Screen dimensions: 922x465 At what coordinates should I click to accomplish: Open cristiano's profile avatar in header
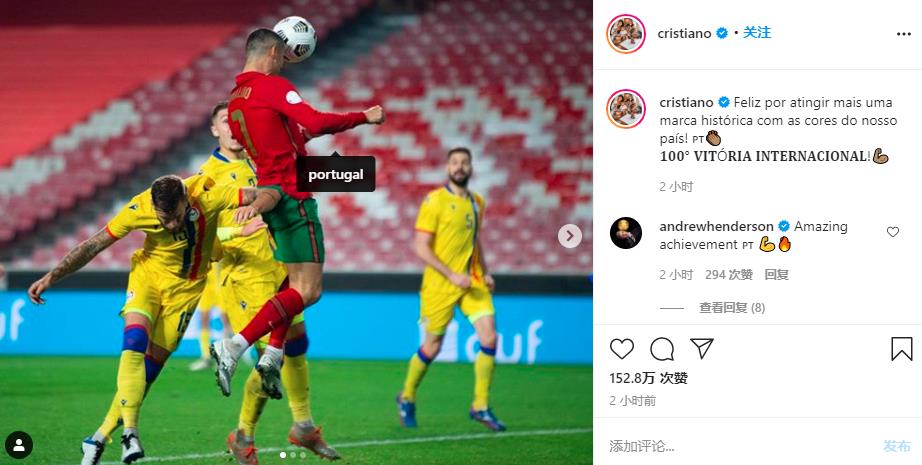[x=626, y=34]
